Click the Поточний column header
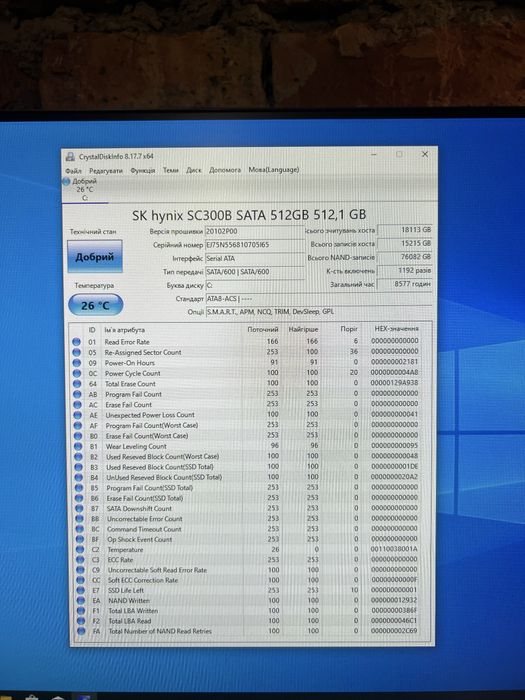Image resolution: width=525 pixels, height=700 pixels. (x=263, y=329)
